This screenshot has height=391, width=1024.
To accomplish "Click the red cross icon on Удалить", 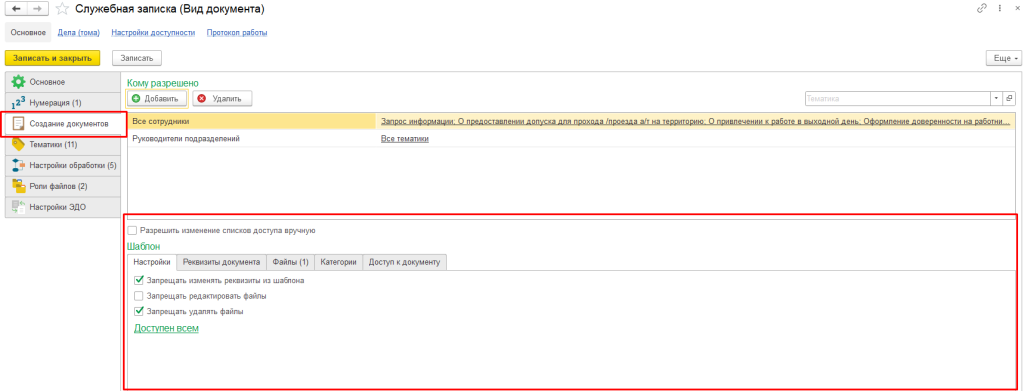I will 202,99.
